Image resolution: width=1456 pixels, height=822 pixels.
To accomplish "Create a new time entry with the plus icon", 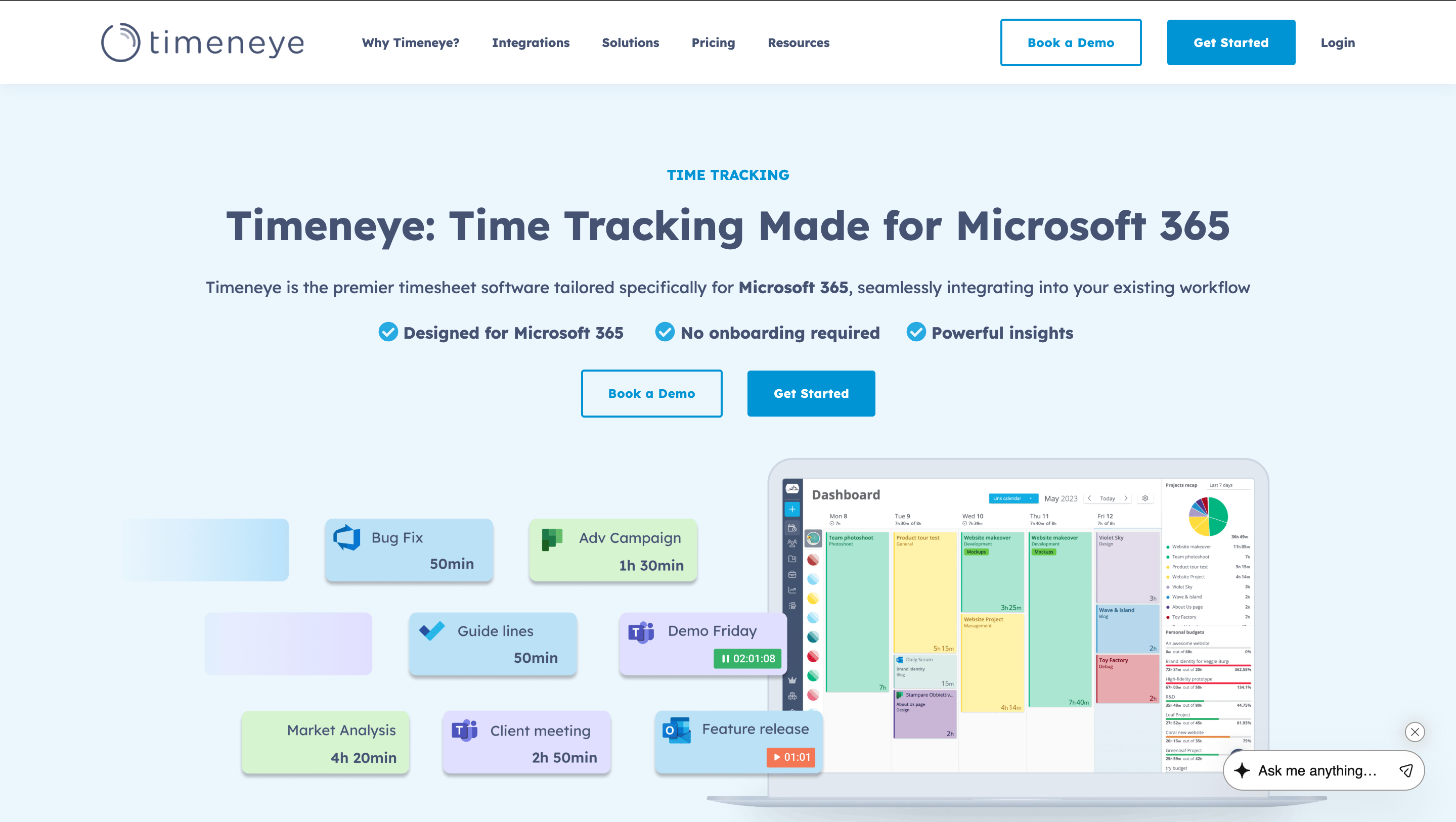I will [792, 510].
